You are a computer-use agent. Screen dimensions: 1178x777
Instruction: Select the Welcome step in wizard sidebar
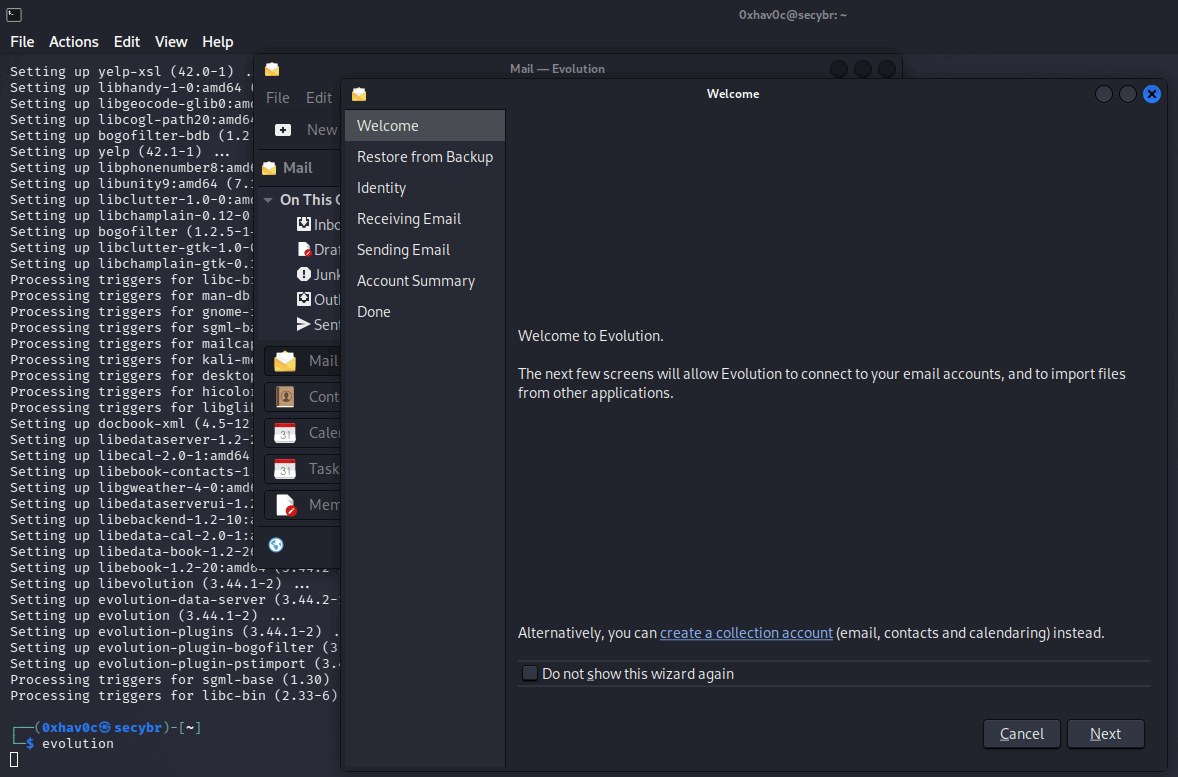coord(424,125)
